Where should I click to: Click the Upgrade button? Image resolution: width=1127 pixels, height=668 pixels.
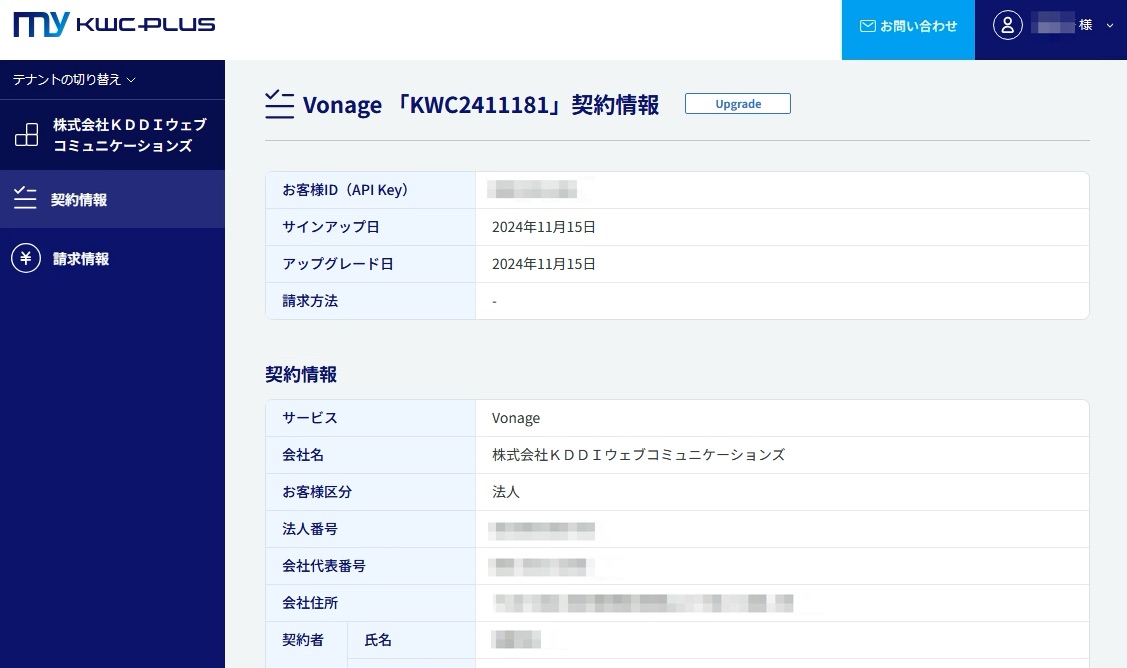tap(737, 104)
